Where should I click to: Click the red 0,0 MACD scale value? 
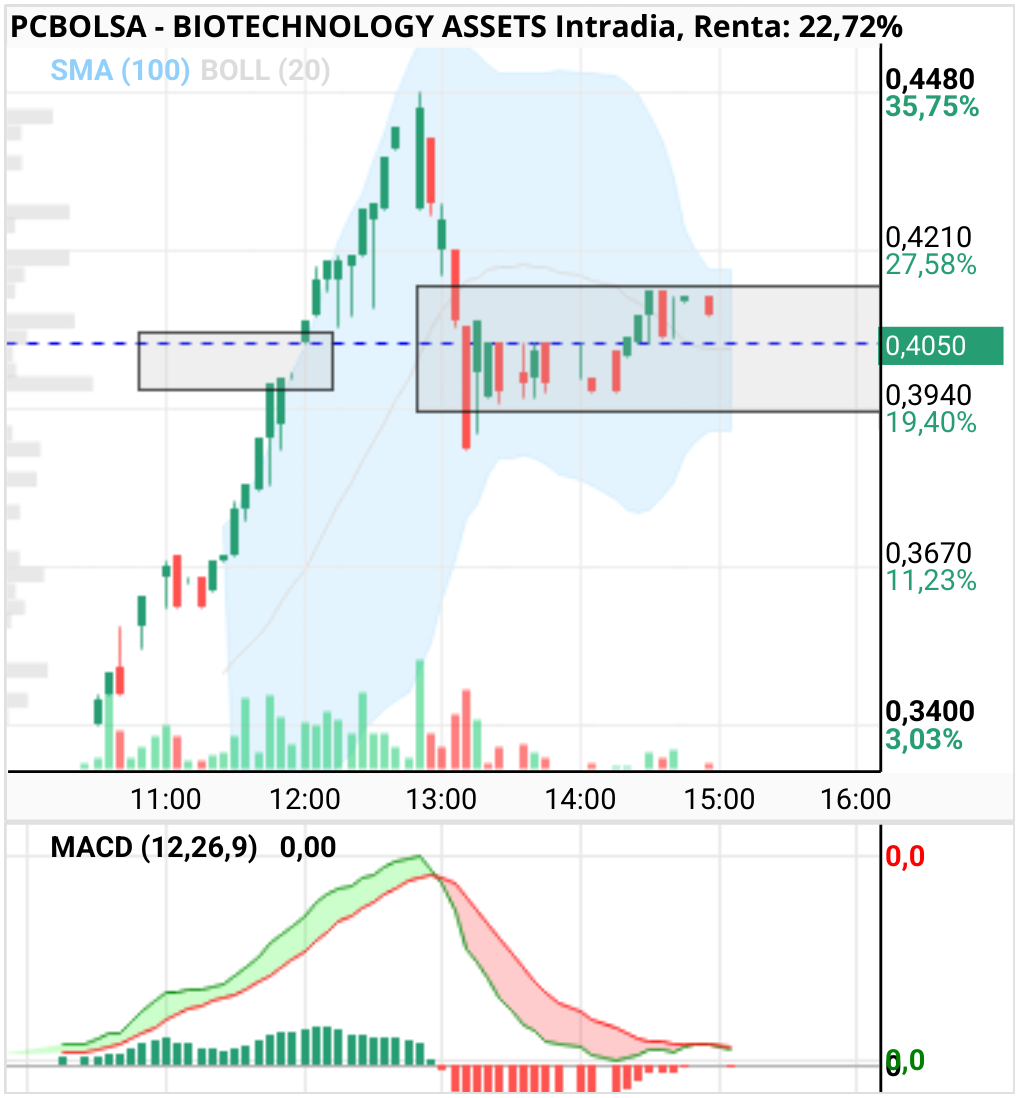905,856
